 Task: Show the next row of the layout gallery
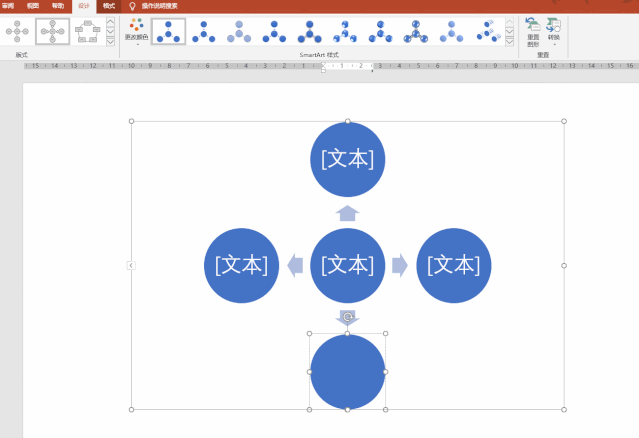coord(110,31)
